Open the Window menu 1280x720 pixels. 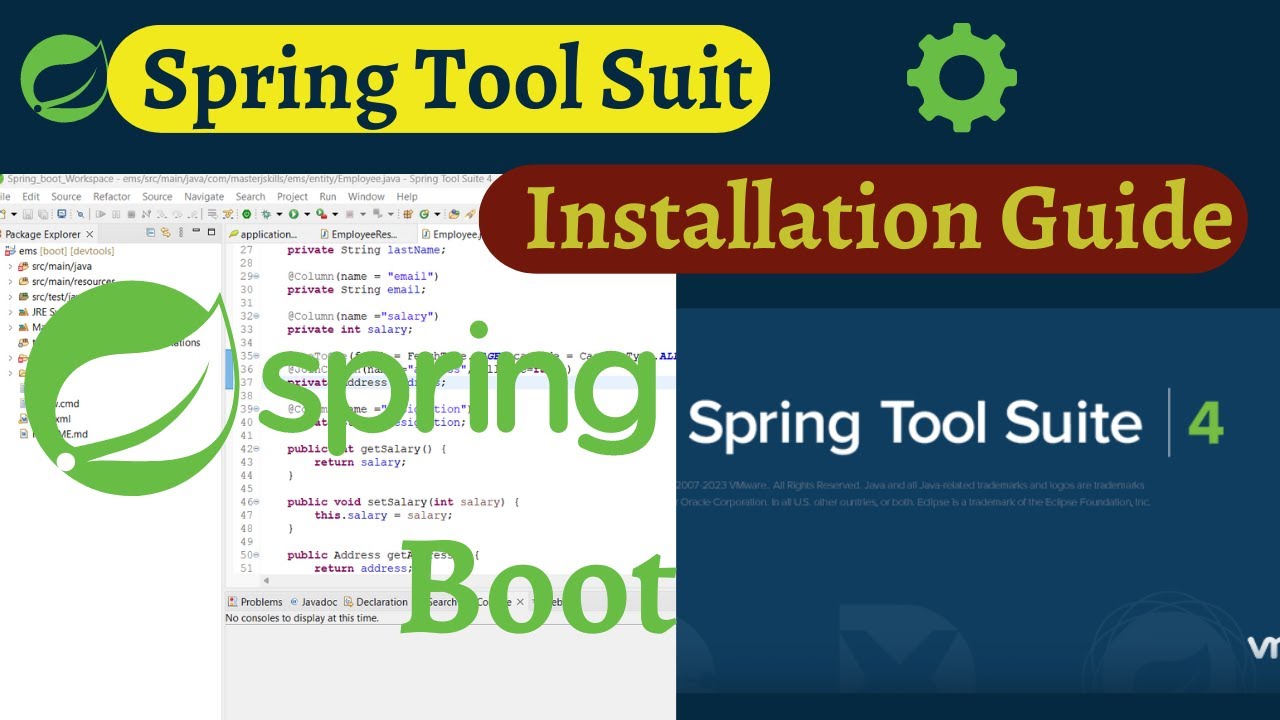pyautogui.click(x=366, y=197)
